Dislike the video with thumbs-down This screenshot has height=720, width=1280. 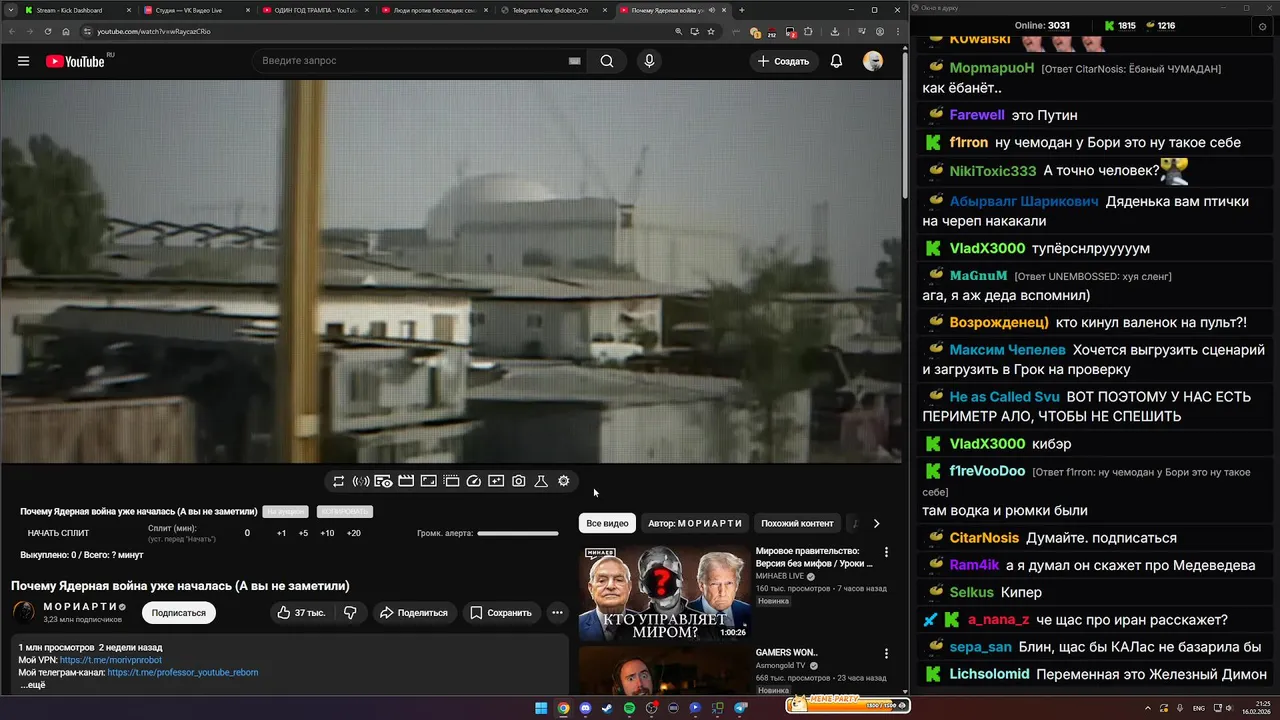pyautogui.click(x=350, y=612)
